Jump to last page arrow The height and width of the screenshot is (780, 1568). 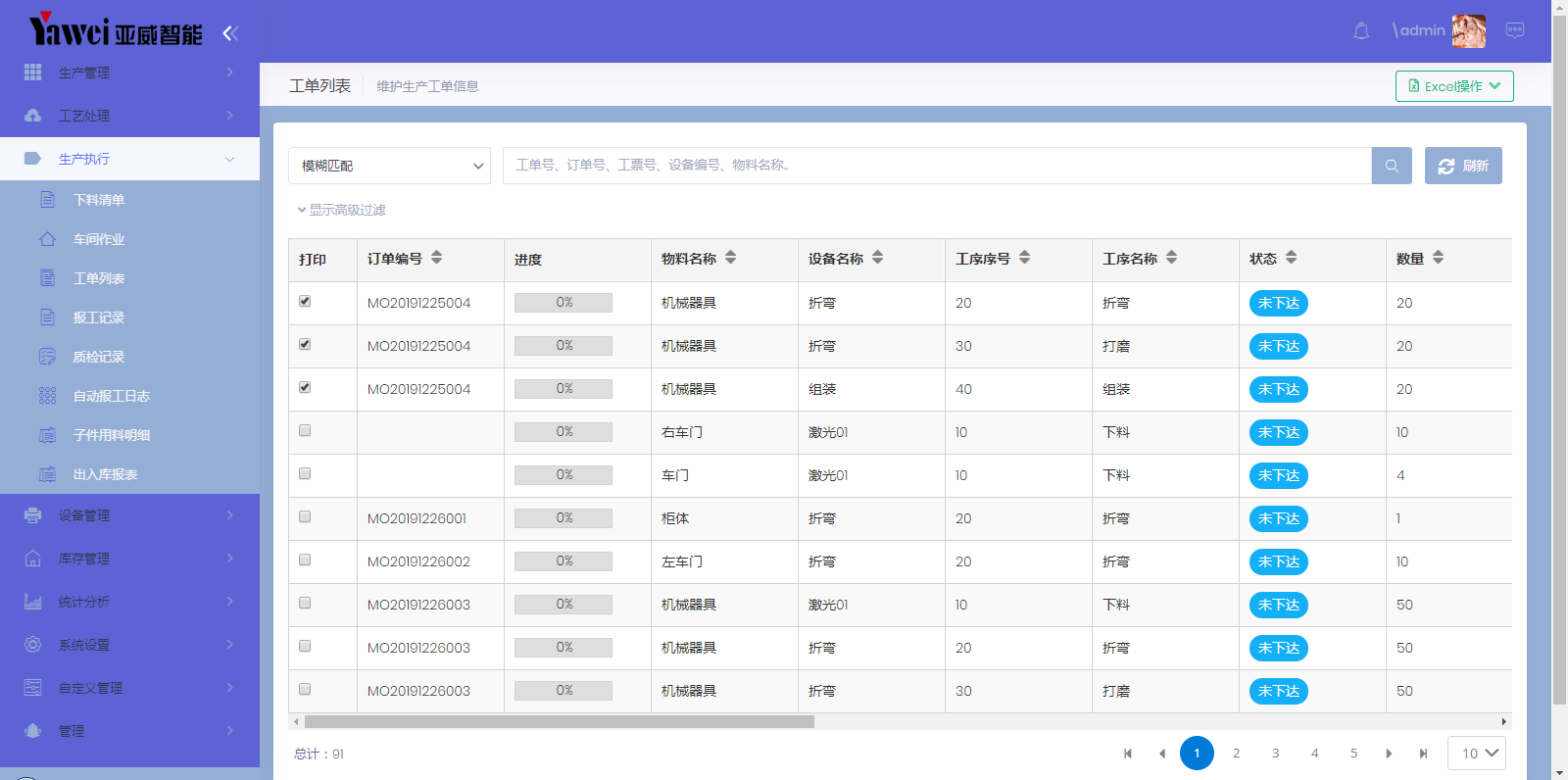click(x=1423, y=754)
